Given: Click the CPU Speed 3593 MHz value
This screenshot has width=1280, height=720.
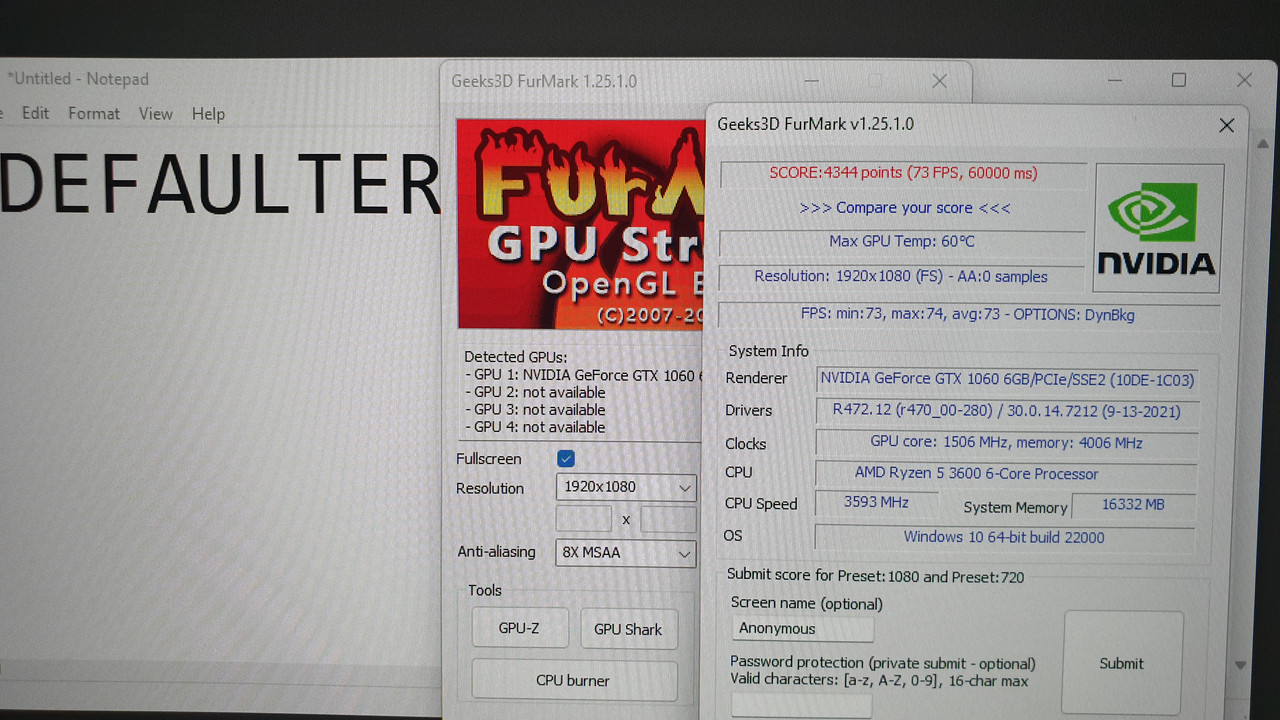Looking at the screenshot, I should click(x=876, y=503).
